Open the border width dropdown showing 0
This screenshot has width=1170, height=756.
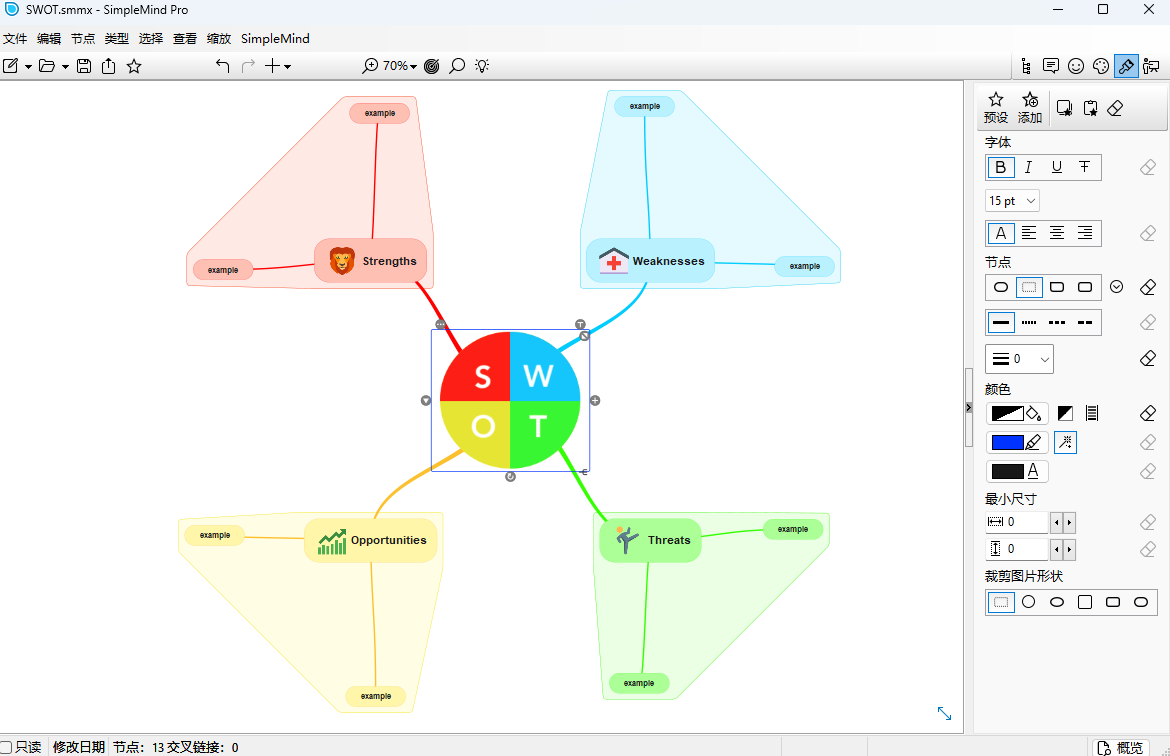[1019, 358]
